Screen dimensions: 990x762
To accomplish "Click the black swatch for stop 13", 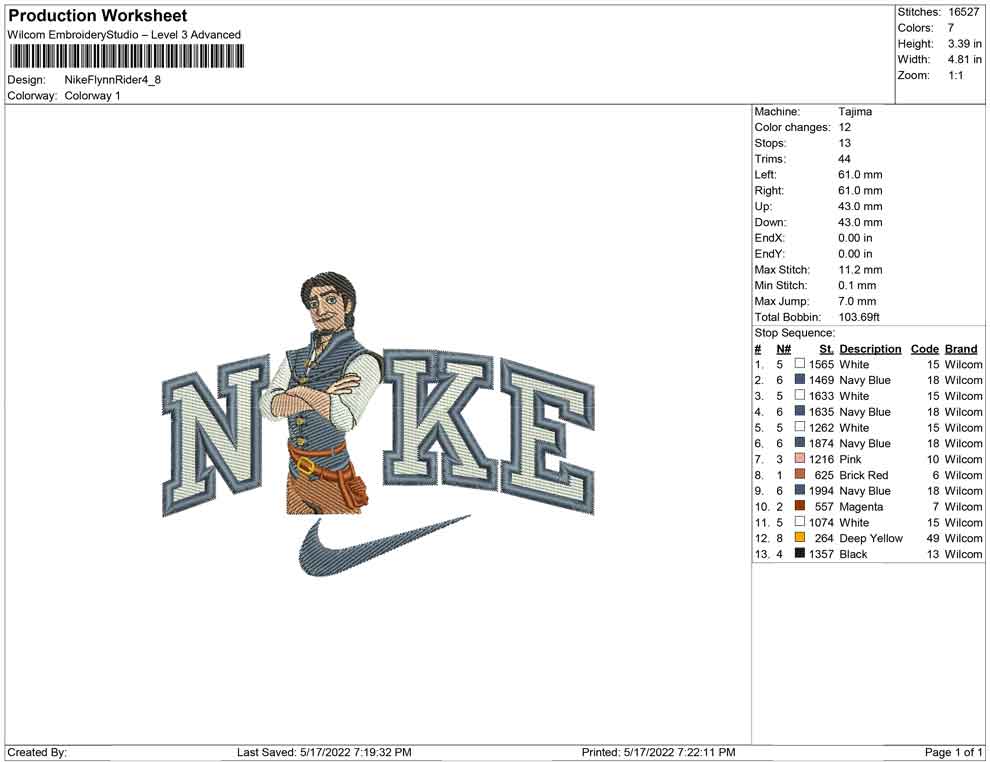I will click(x=800, y=553).
